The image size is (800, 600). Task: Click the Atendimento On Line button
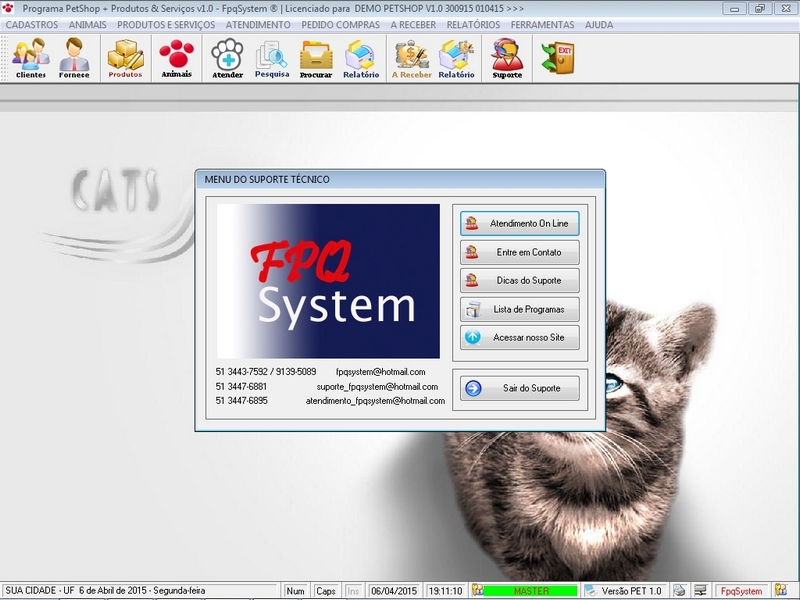tap(519, 223)
